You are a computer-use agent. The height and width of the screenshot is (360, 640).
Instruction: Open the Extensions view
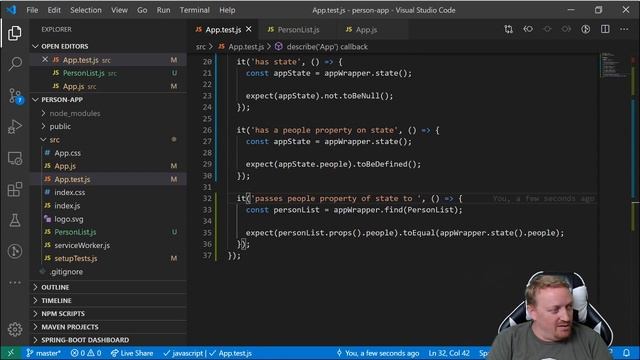coord(15,189)
